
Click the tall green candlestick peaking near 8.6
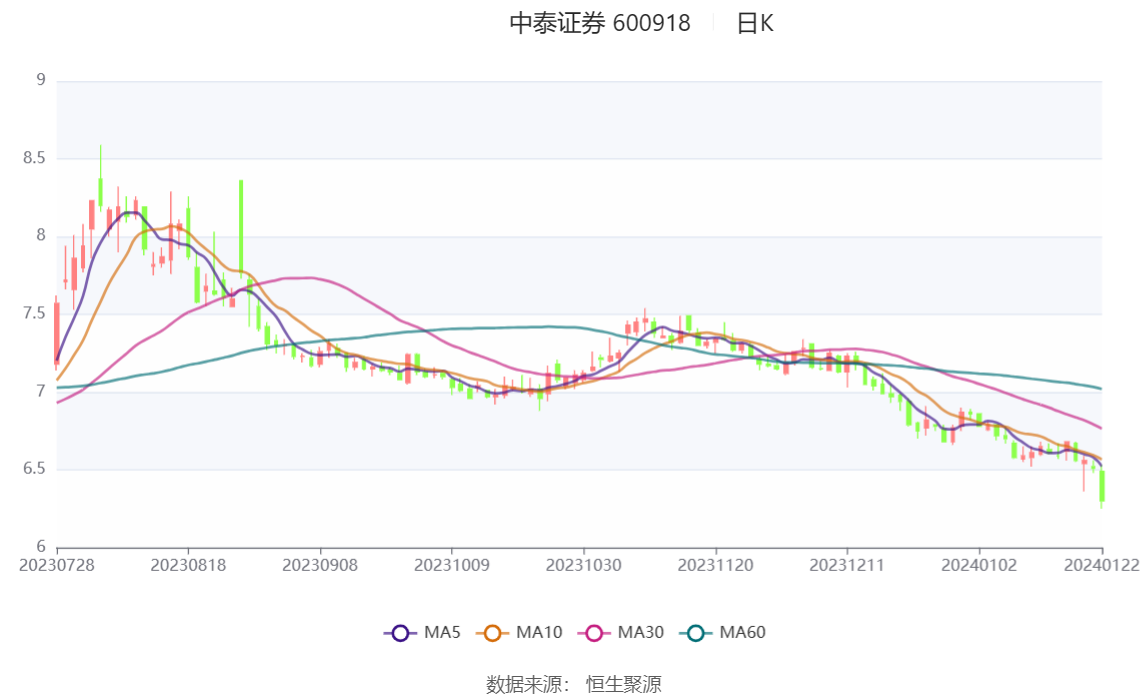(100, 178)
